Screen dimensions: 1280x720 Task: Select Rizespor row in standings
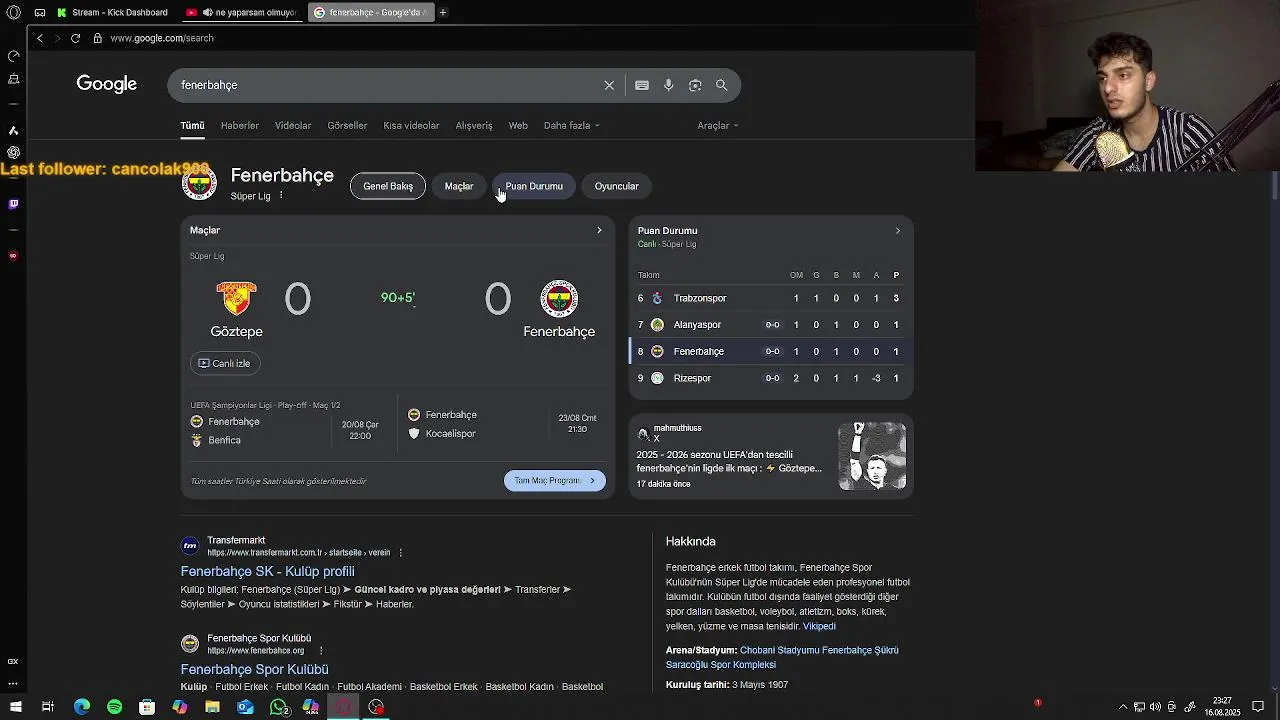pyautogui.click(x=770, y=378)
